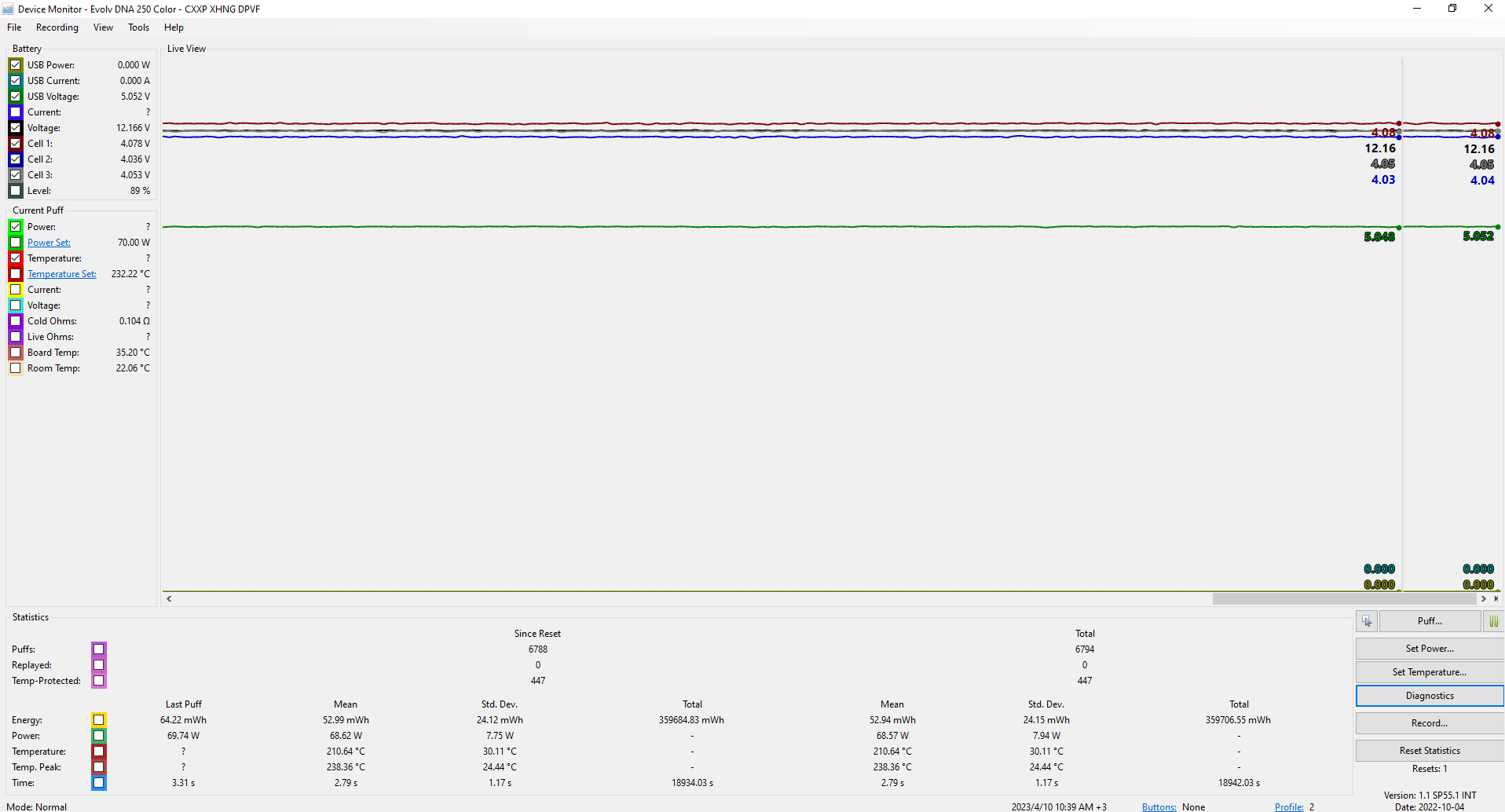
Task: Minimize the Device Monitor window
Action: (1417, 9)
